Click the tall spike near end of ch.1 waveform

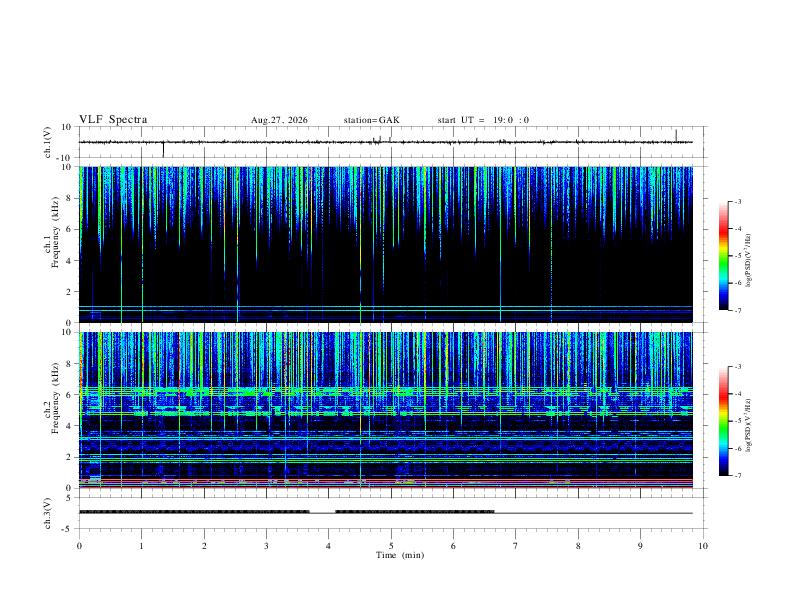coord(676,136)
